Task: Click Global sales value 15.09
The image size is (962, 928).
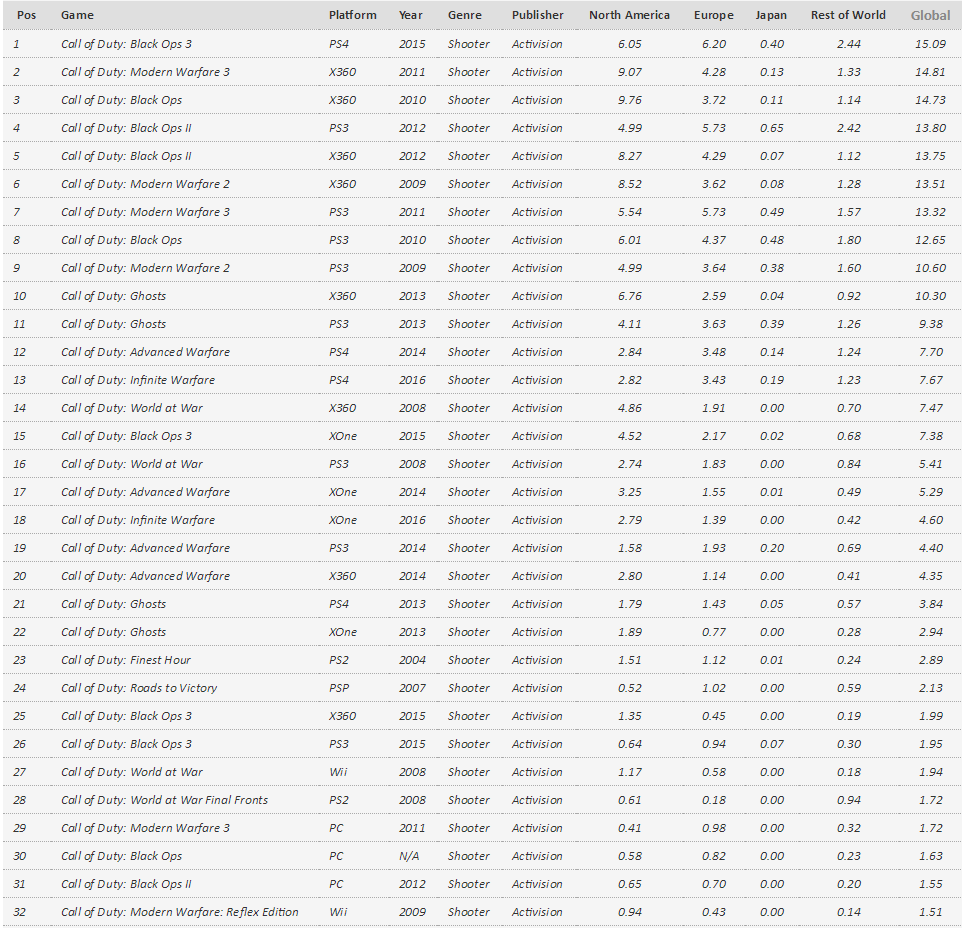Action: 930,44
